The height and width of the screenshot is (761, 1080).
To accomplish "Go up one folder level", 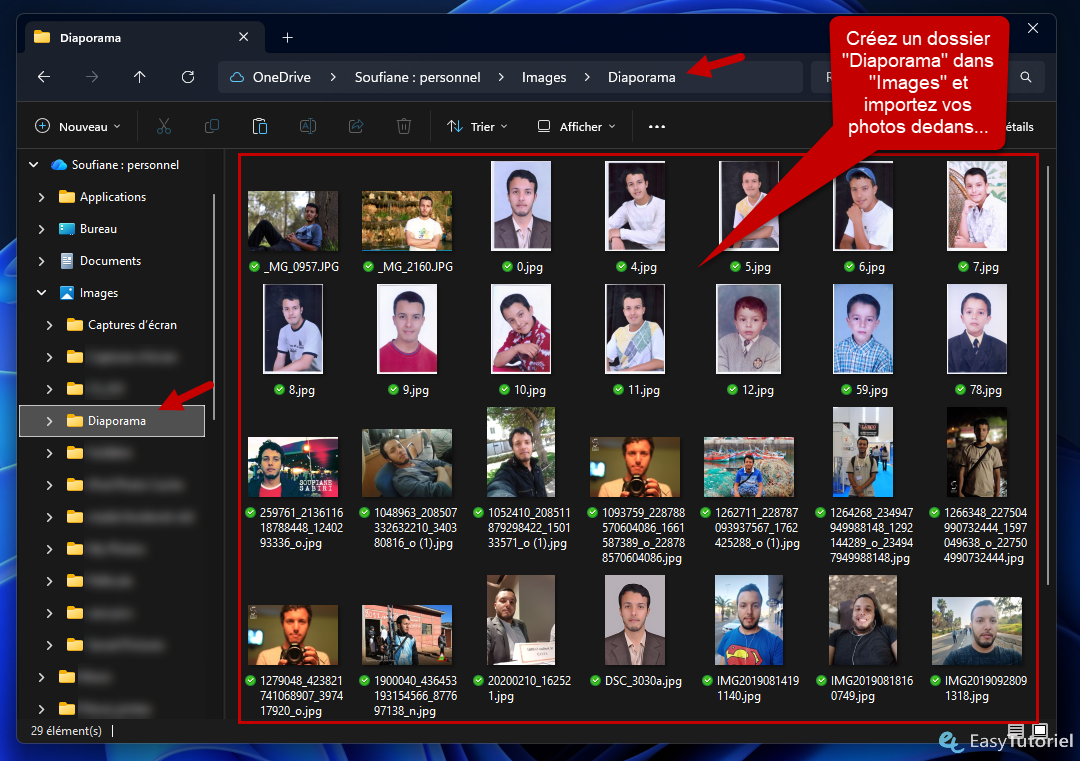I will [140, 77].
